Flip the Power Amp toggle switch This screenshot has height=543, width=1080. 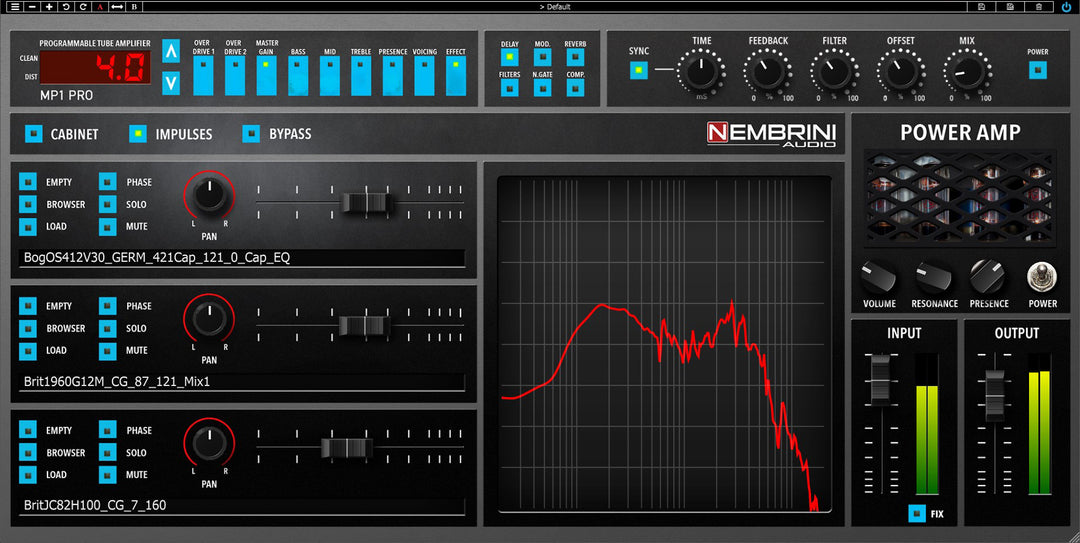click(1042, 277)
